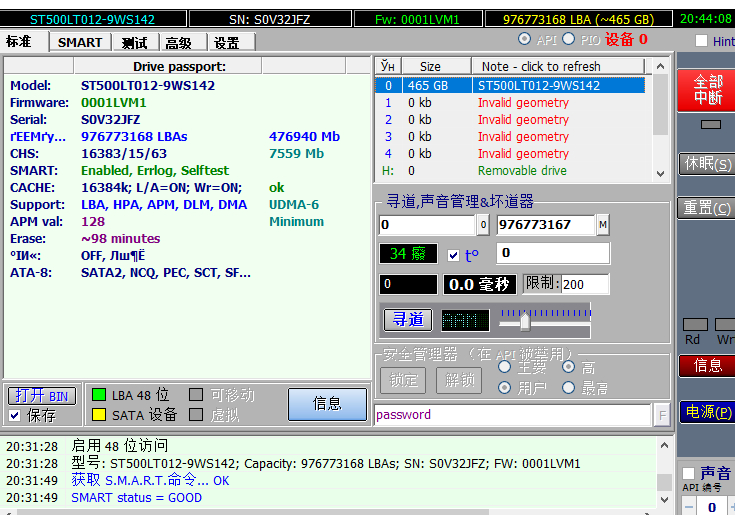Click the disabled 解锁 button
Image resolution: width=735 pixels, height=515 pixels.
(459, 380)
